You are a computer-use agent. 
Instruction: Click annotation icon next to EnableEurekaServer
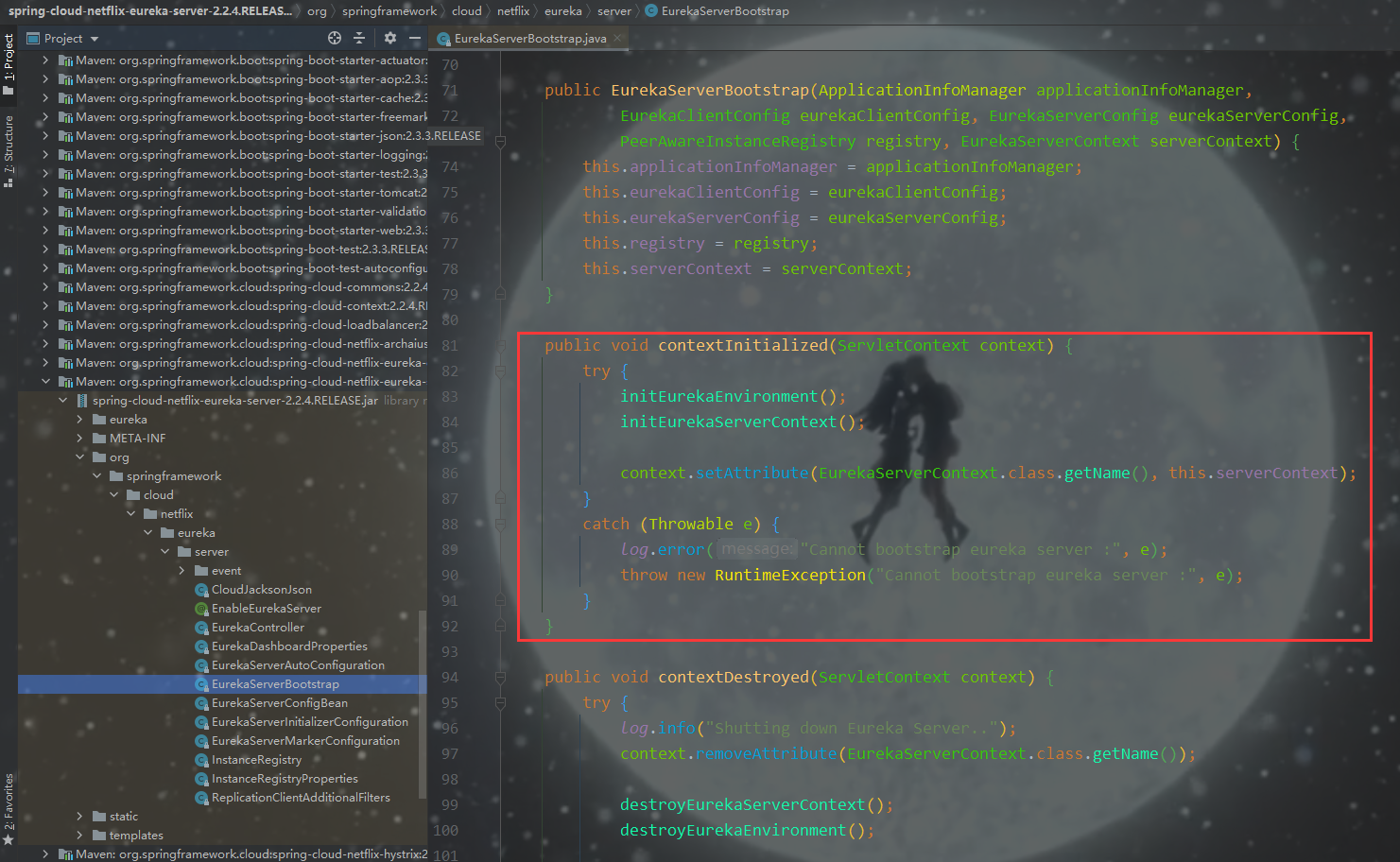coord(201,609)
